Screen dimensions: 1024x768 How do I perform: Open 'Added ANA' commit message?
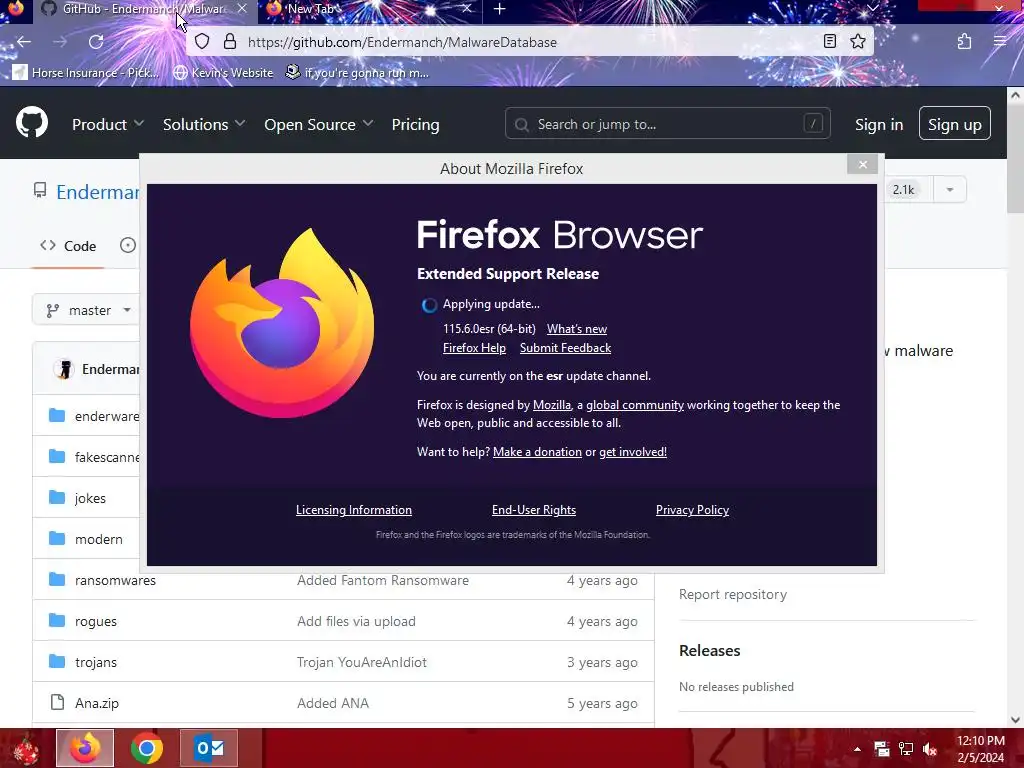[x=333, y=703]
